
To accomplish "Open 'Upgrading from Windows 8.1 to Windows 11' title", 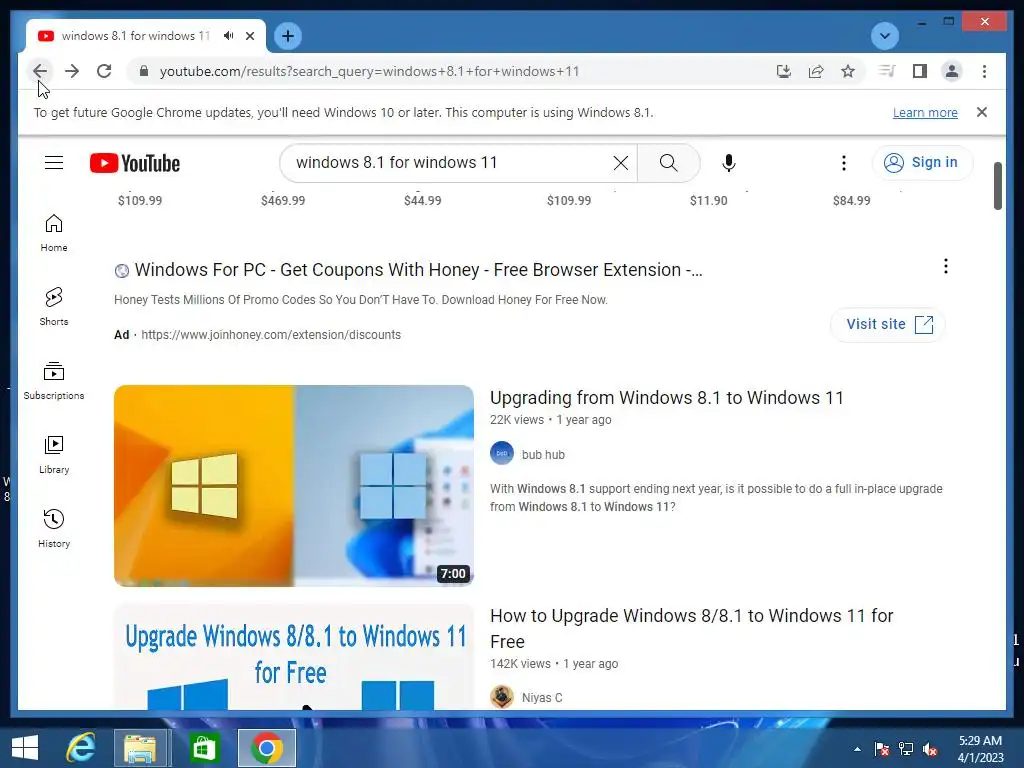I will pos(667,398).
